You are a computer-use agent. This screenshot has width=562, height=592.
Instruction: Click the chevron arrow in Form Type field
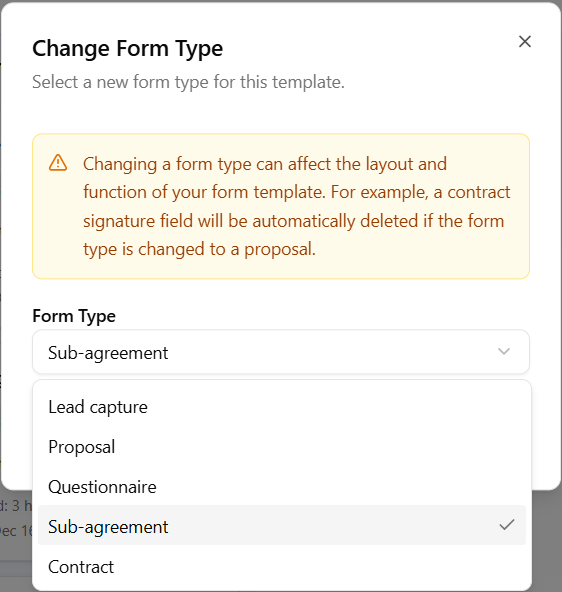[504, 352]
